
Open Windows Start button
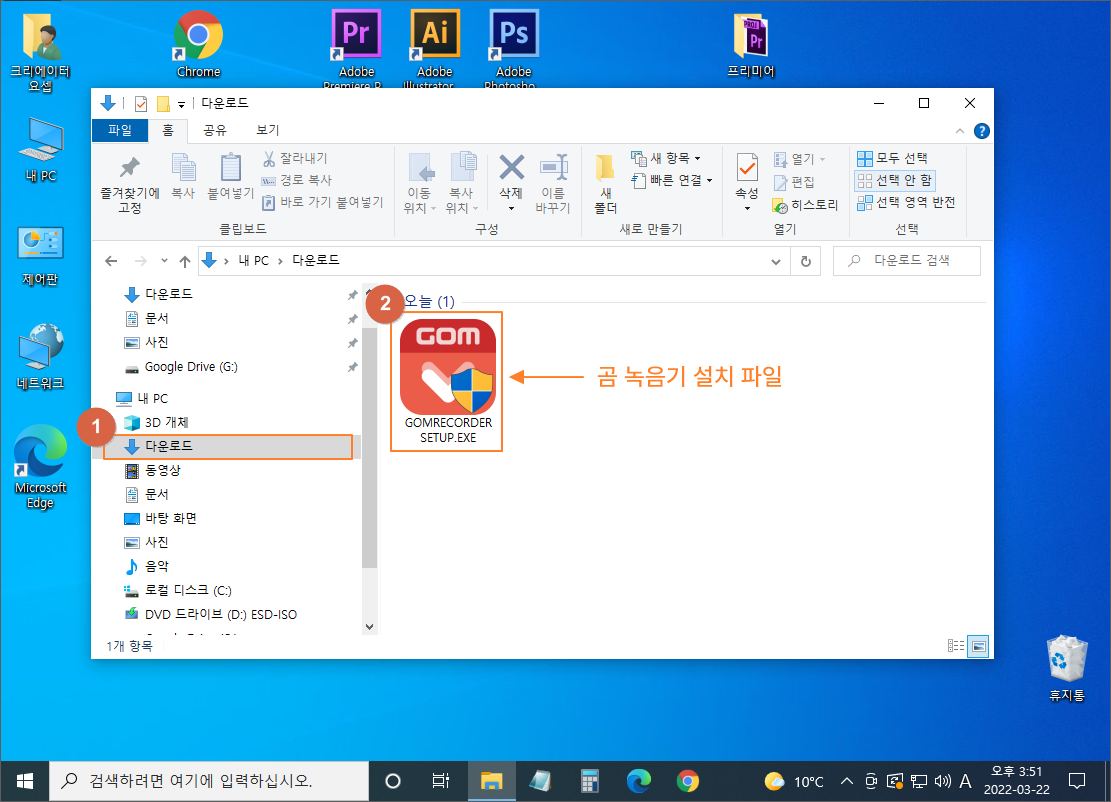pos(24,781)
